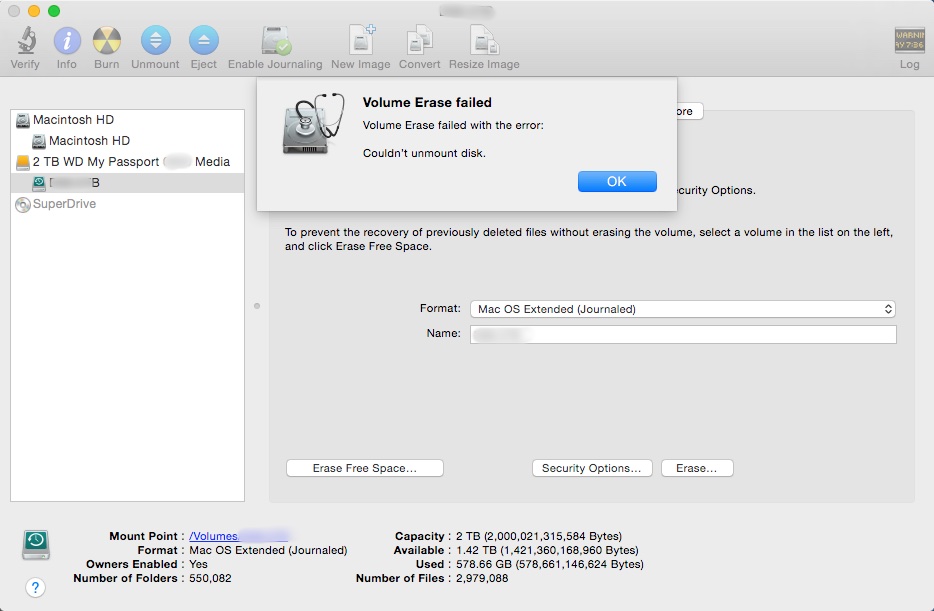Open the Format dropdown menu
934x611 pixels.
682,309
